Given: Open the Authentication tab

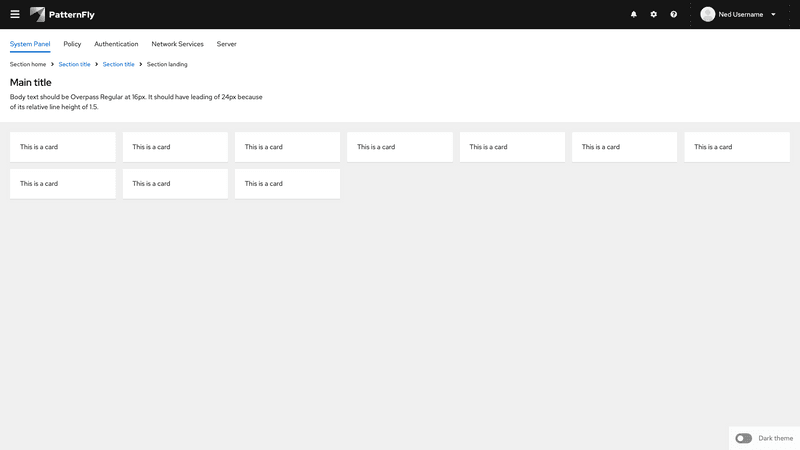Looking at the screenshot, I should pos(116,44).
